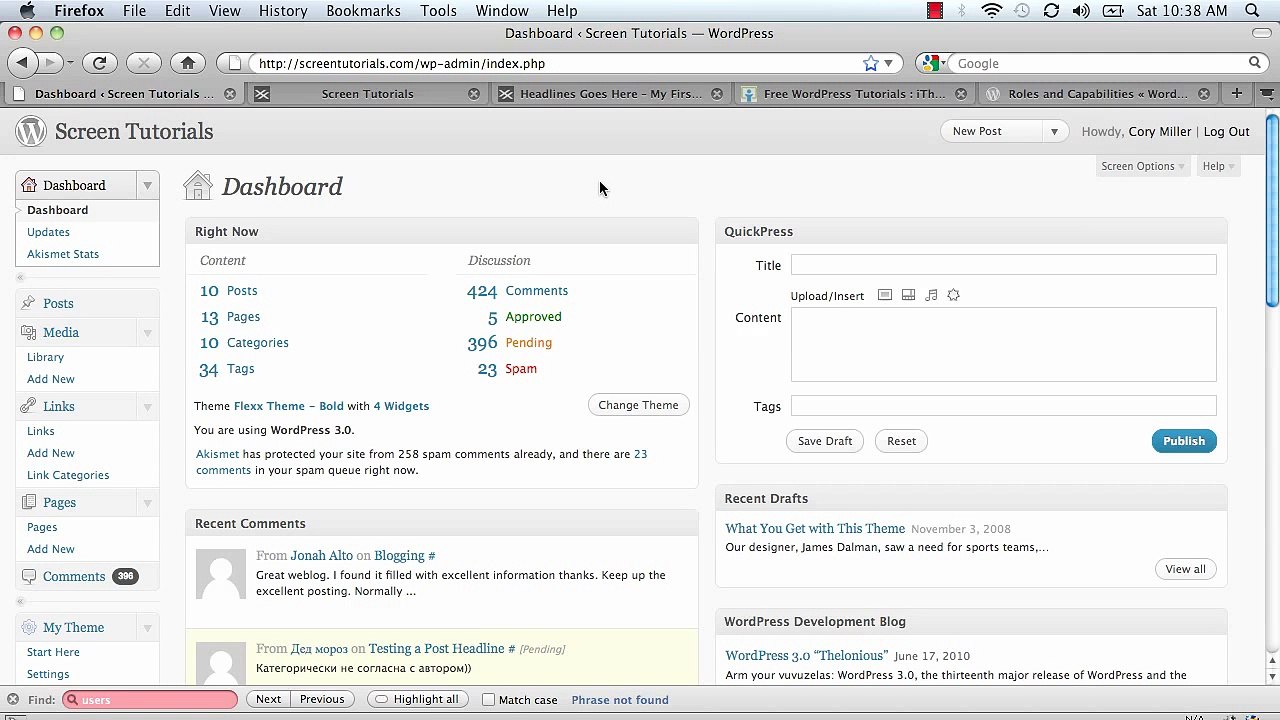Click the Save Draft button

825,441
